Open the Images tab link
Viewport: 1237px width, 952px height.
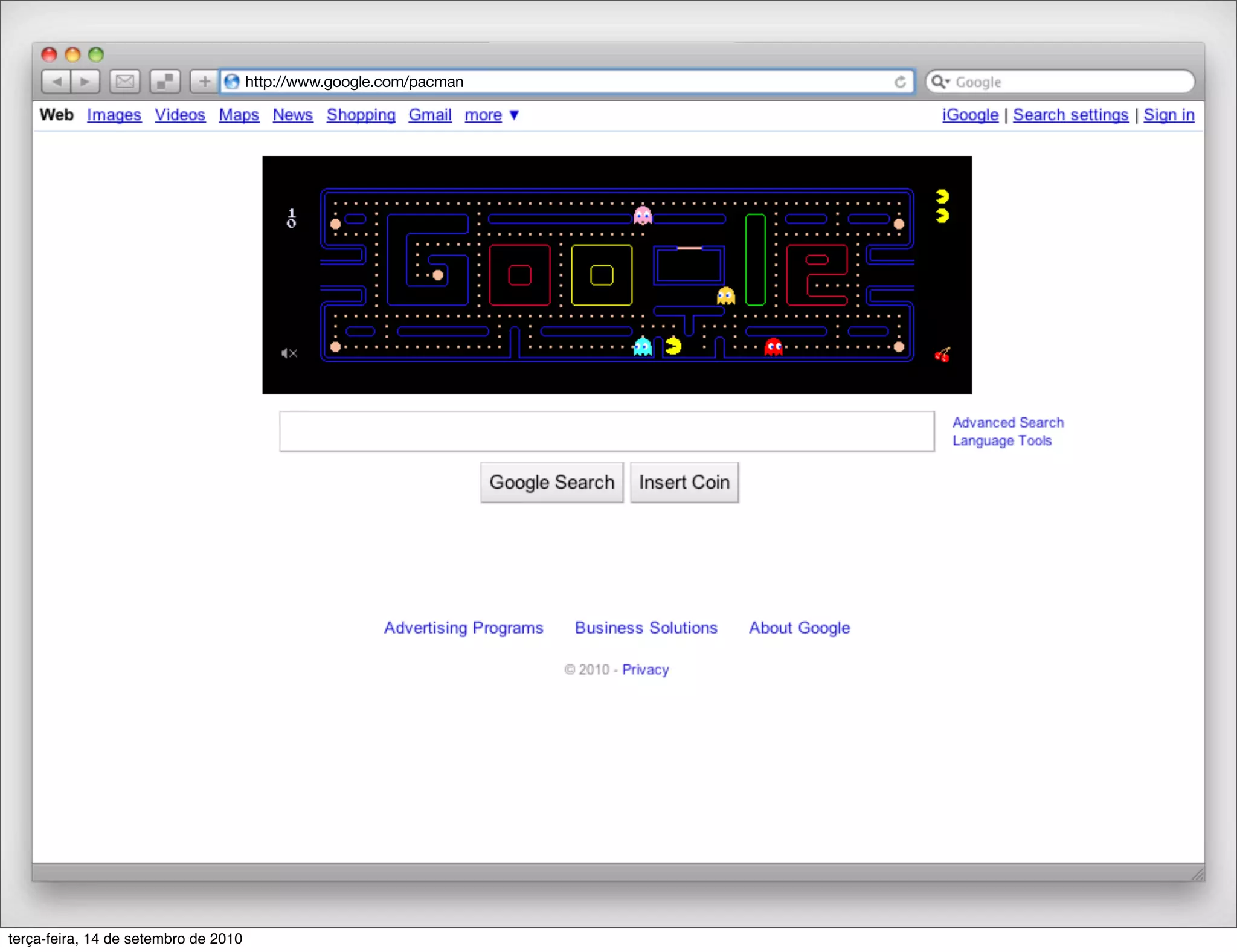pyautogui.click(x=114, y=115)
